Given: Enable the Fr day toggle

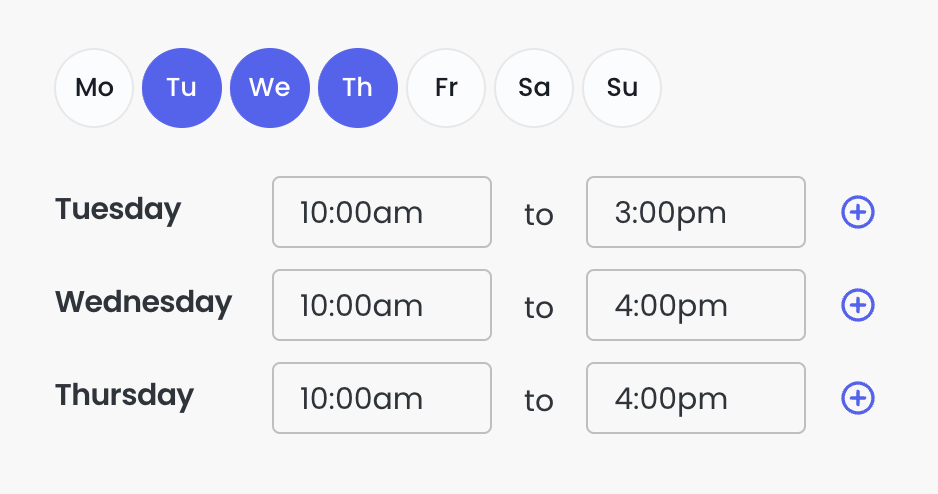Looking at the screenshot, I should point(446,88).
